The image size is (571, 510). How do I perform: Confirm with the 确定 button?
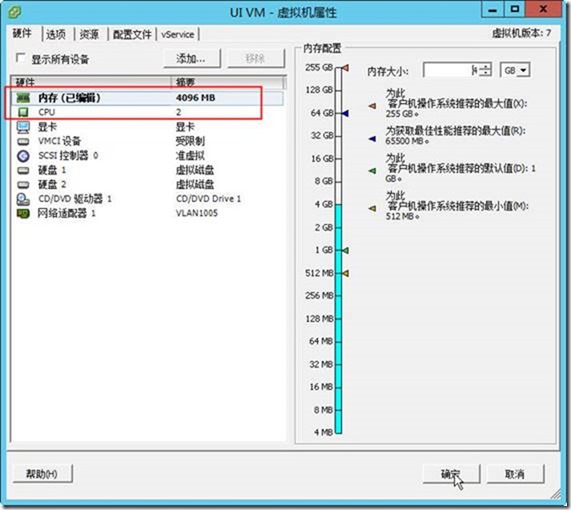[x=451, y=474]
